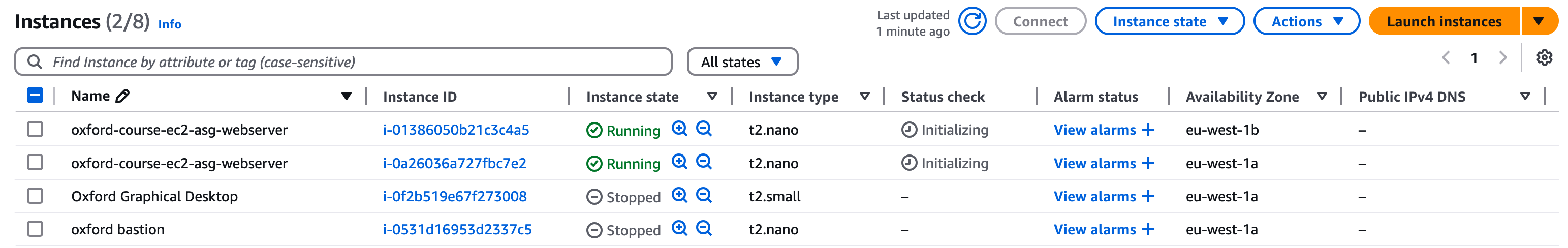Click the refresh instances icon
This screenshot has width=1568, height=248.
972,21
